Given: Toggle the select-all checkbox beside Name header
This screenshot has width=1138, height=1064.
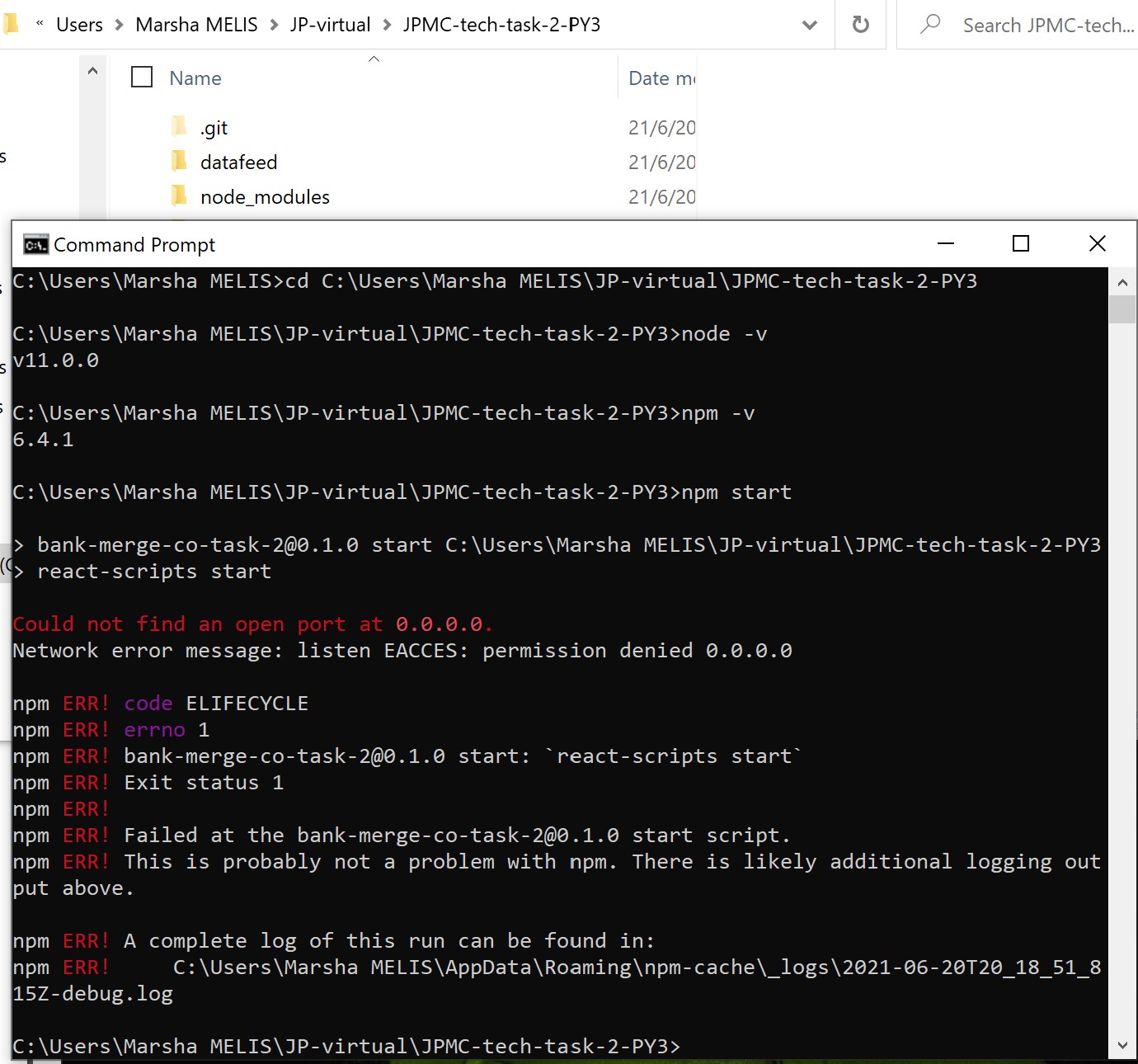Looking at the screenshot, I should click(141, 77).
